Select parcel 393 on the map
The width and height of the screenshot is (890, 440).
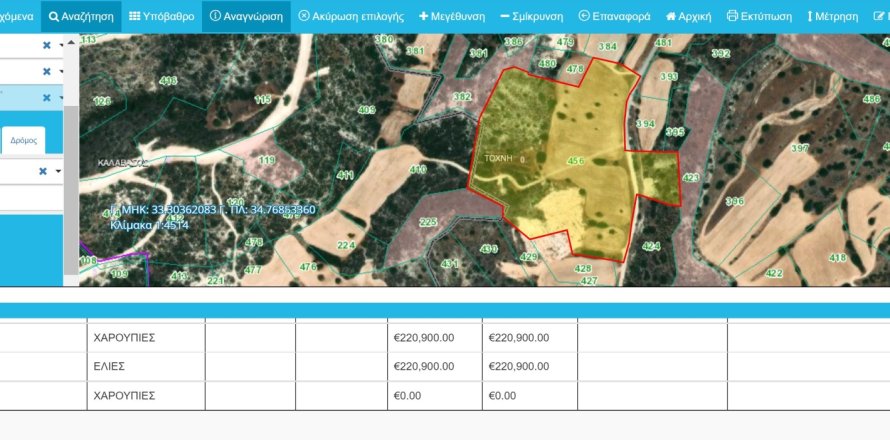(669, 76)
